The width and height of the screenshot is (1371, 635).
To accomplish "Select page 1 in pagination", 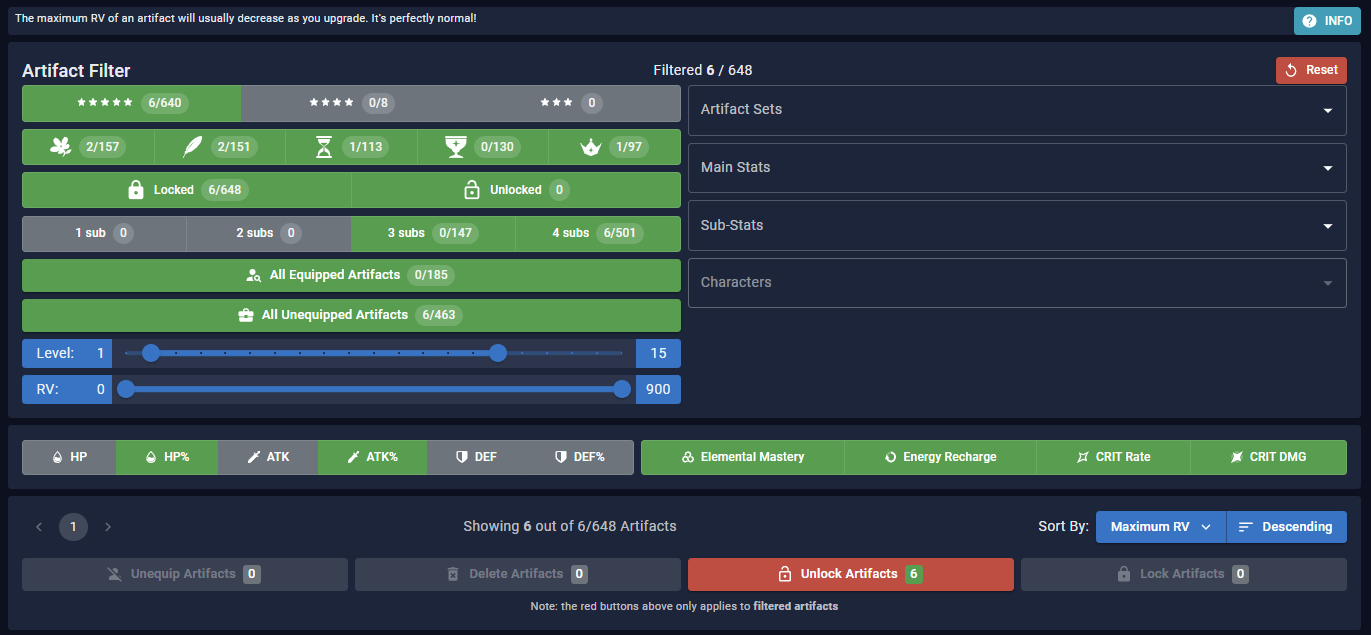I will [x=73, y=527].
